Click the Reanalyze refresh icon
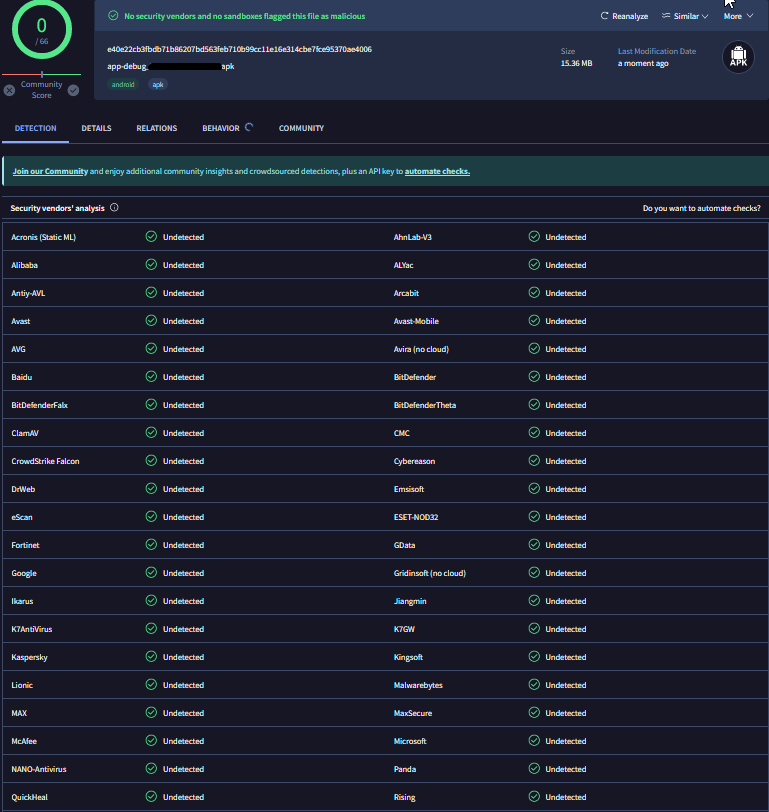 (604, 16)
